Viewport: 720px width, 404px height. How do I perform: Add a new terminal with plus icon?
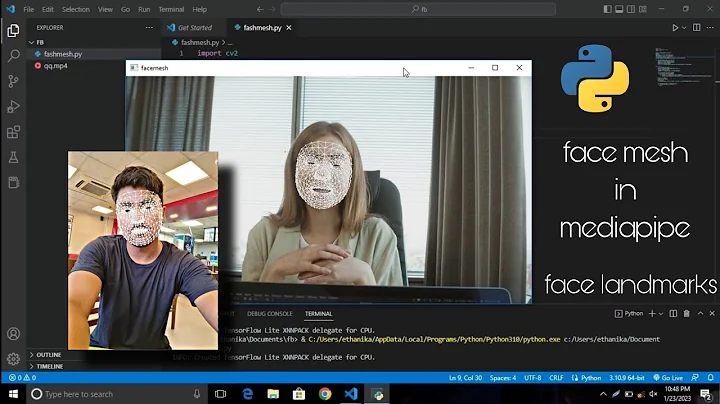tap(652, 314)
